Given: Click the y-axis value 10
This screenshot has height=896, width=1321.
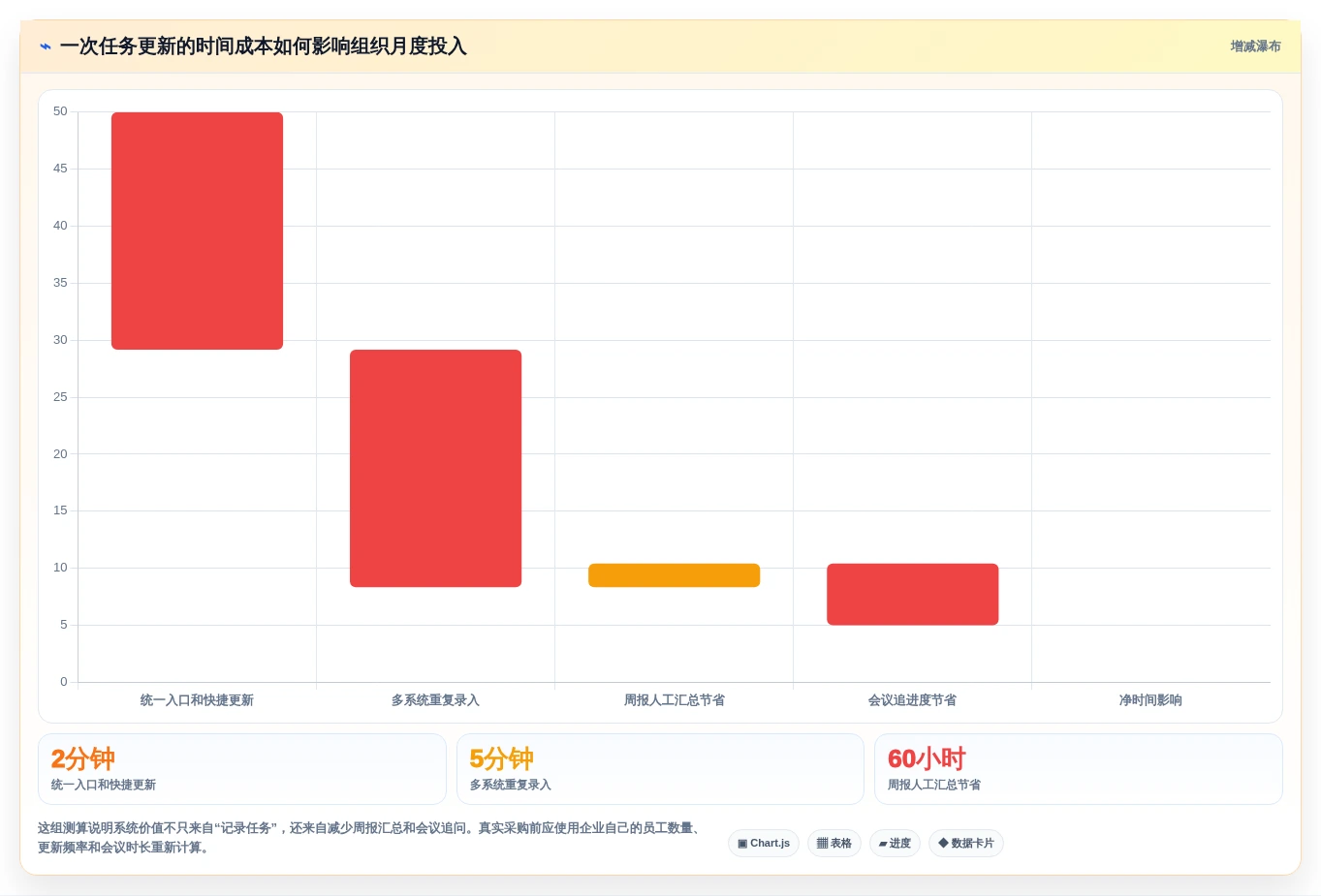Looking at the screenshot, I should [60, 568].
